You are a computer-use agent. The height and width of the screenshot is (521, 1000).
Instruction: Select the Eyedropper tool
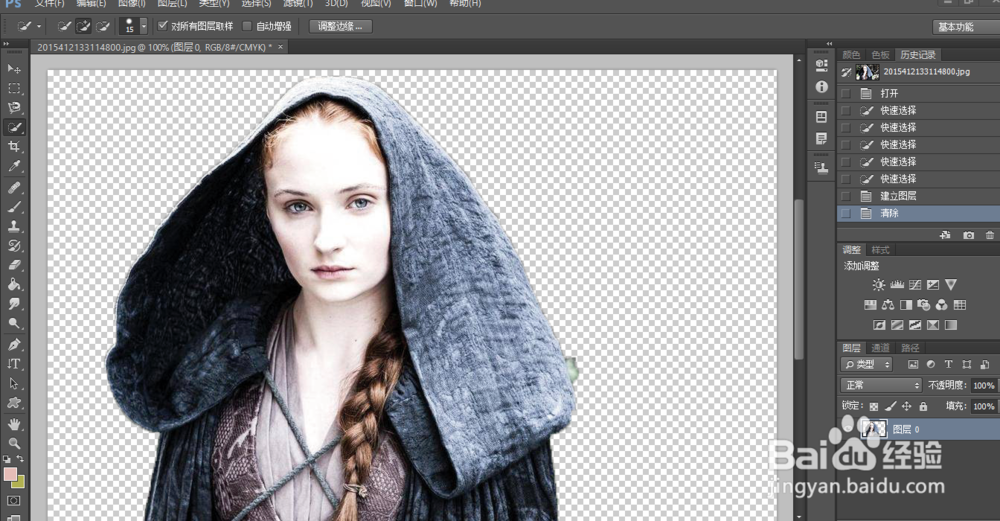tap(14, 166)
